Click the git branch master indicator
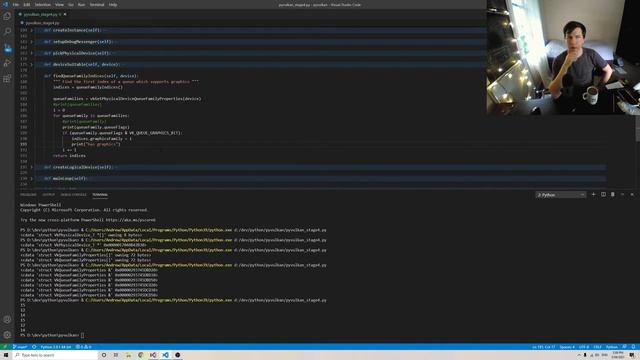This screenshot has width=640, height=360. (x=20, y=347)
